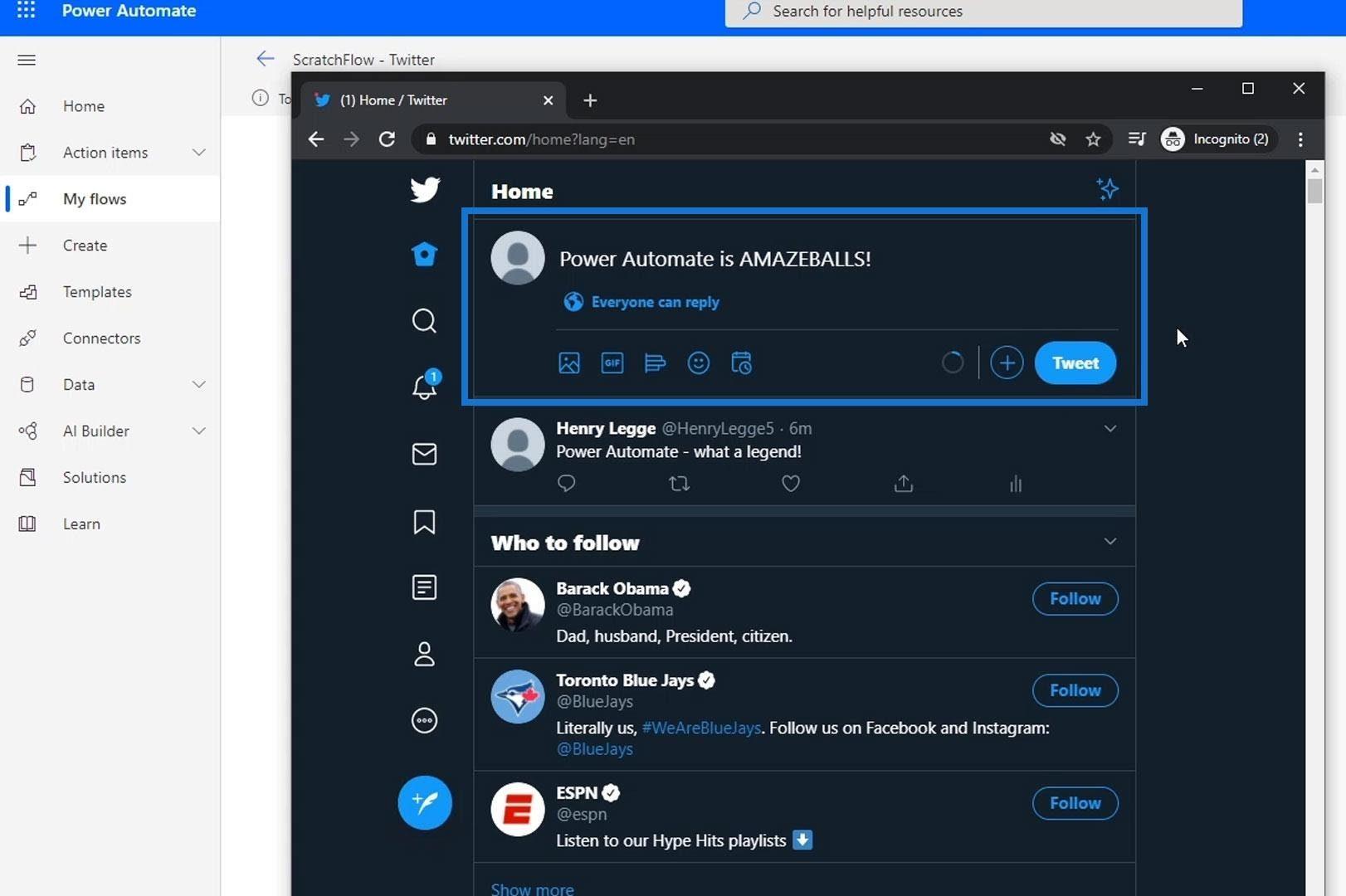Image resolution: width=1346 pixels, height=896 pixels.
Task: Click Show more link
Action: click(x=532, y=889)
